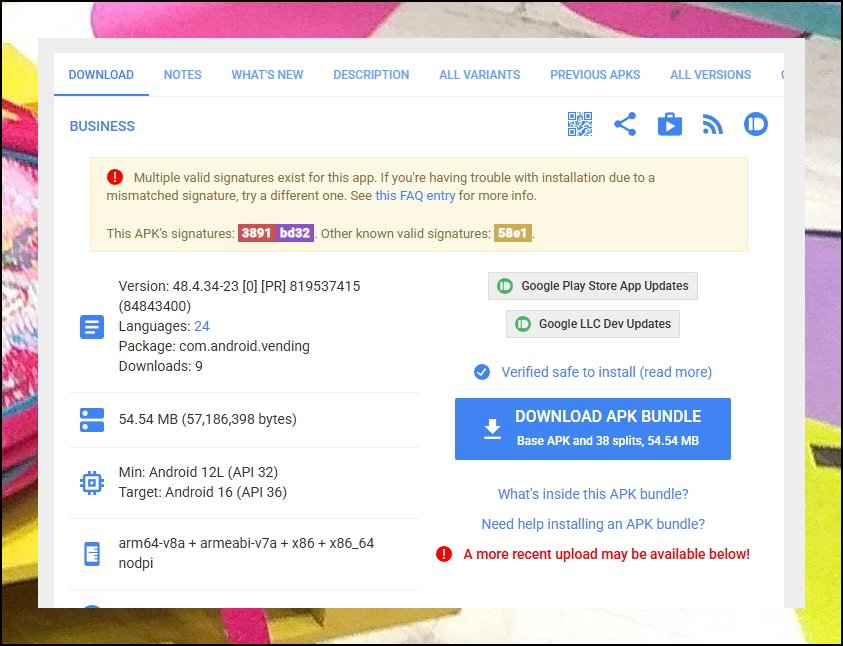843x646 pixels.
Task: Open the languages count link 24
Action: click(x=202, y=326)
